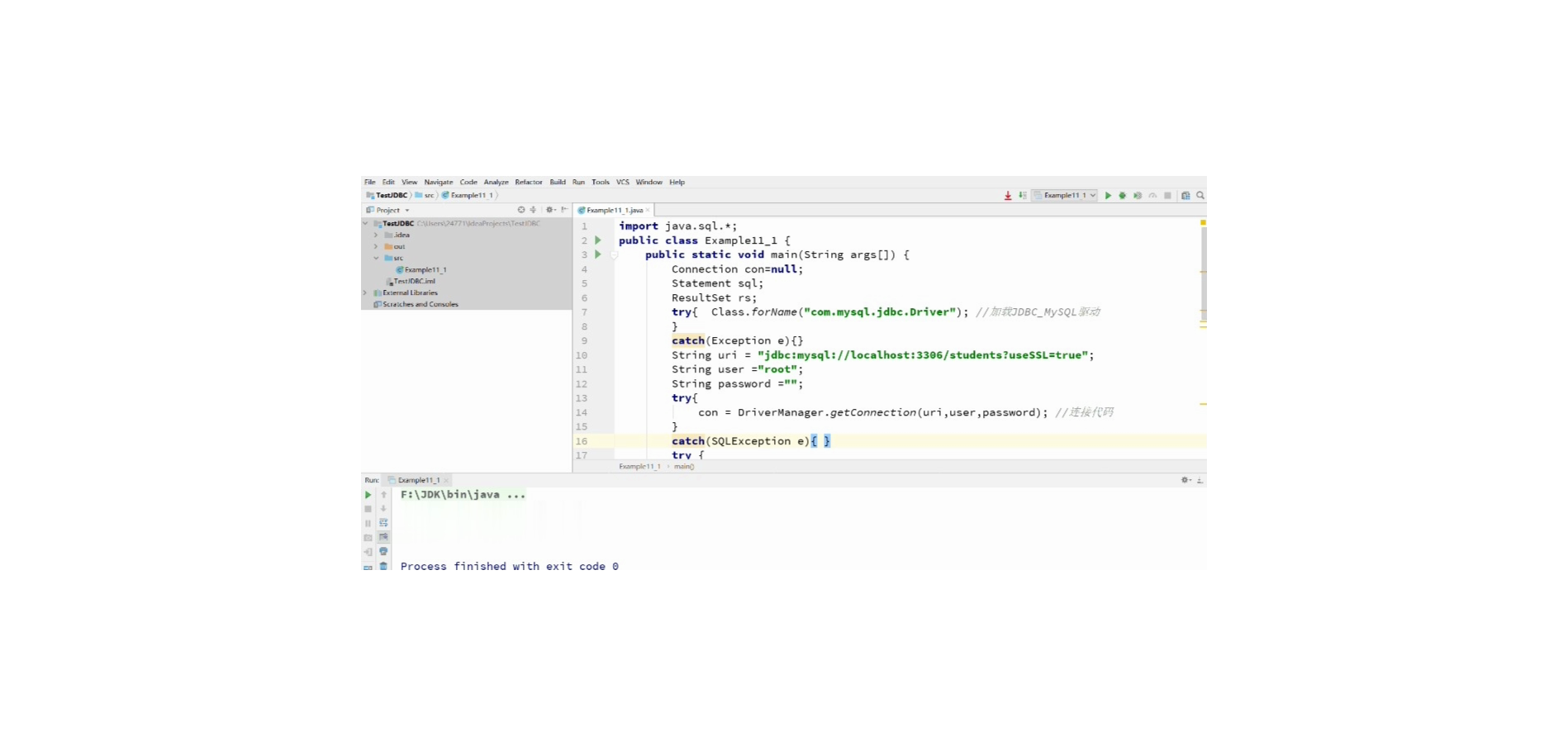Start debugging with the bug icon
This screenshot has width=1568, height=746.
coord(1123,196)
